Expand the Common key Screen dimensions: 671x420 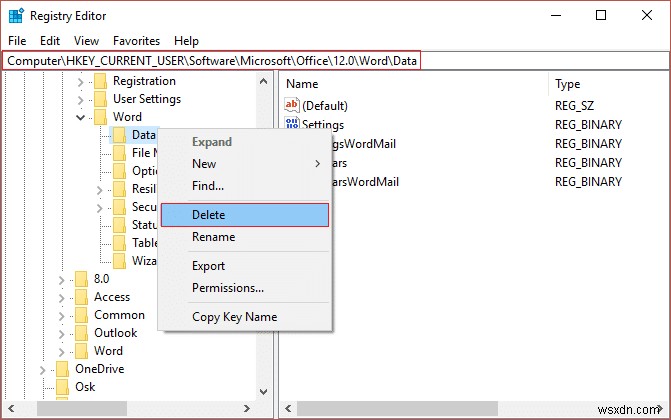tap(61, 316)
